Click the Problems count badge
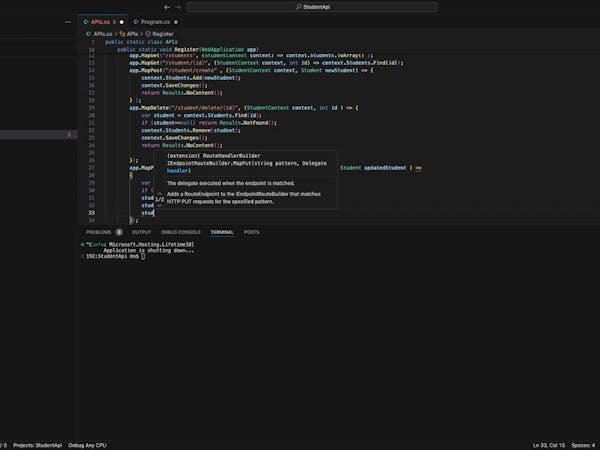This screenshot has height=450, width=600. (x=119, y=232)
